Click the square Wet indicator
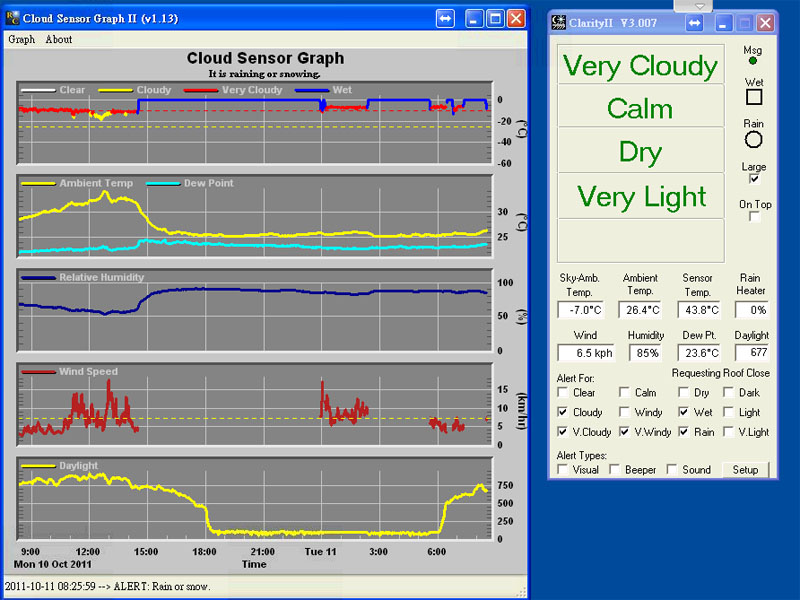Screen dimensions: 800x600 pyautogui.click(x=754, y=97)
